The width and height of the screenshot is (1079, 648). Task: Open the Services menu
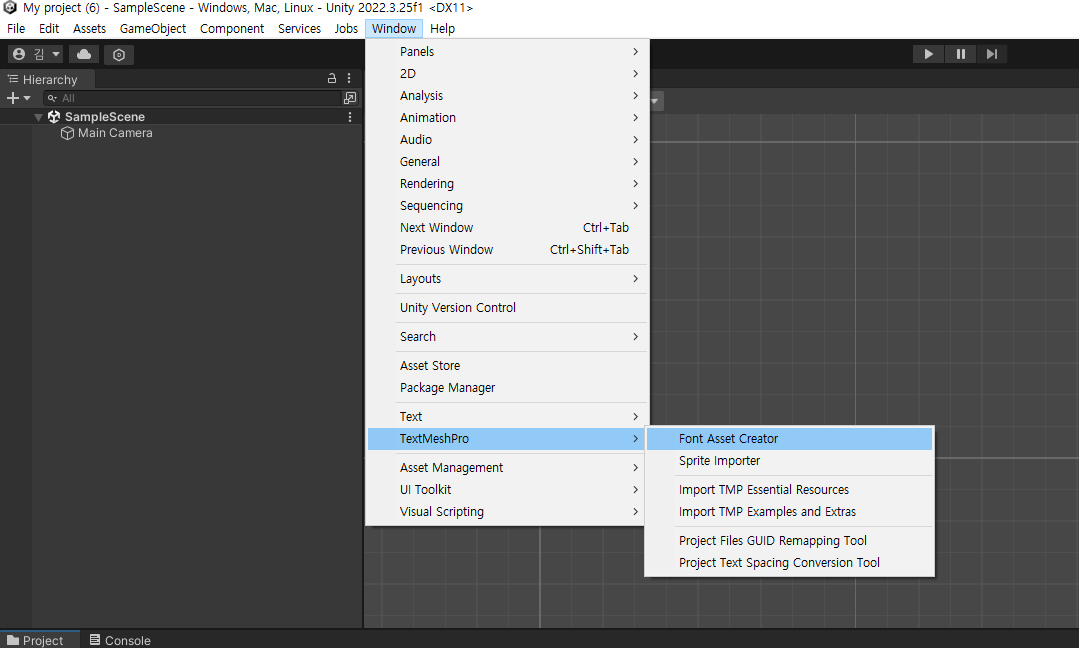299,28
